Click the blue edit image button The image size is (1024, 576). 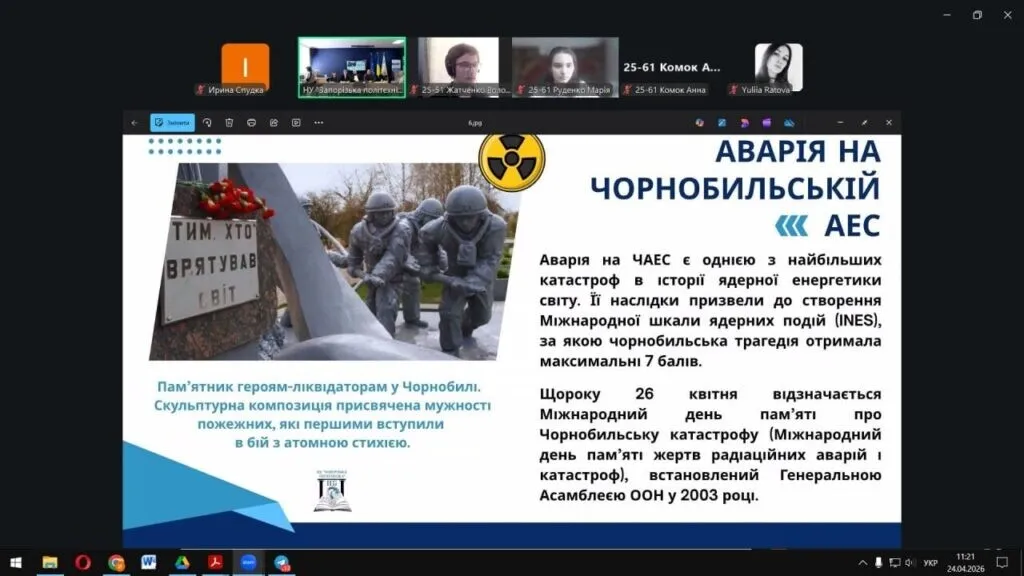point(172,123)
